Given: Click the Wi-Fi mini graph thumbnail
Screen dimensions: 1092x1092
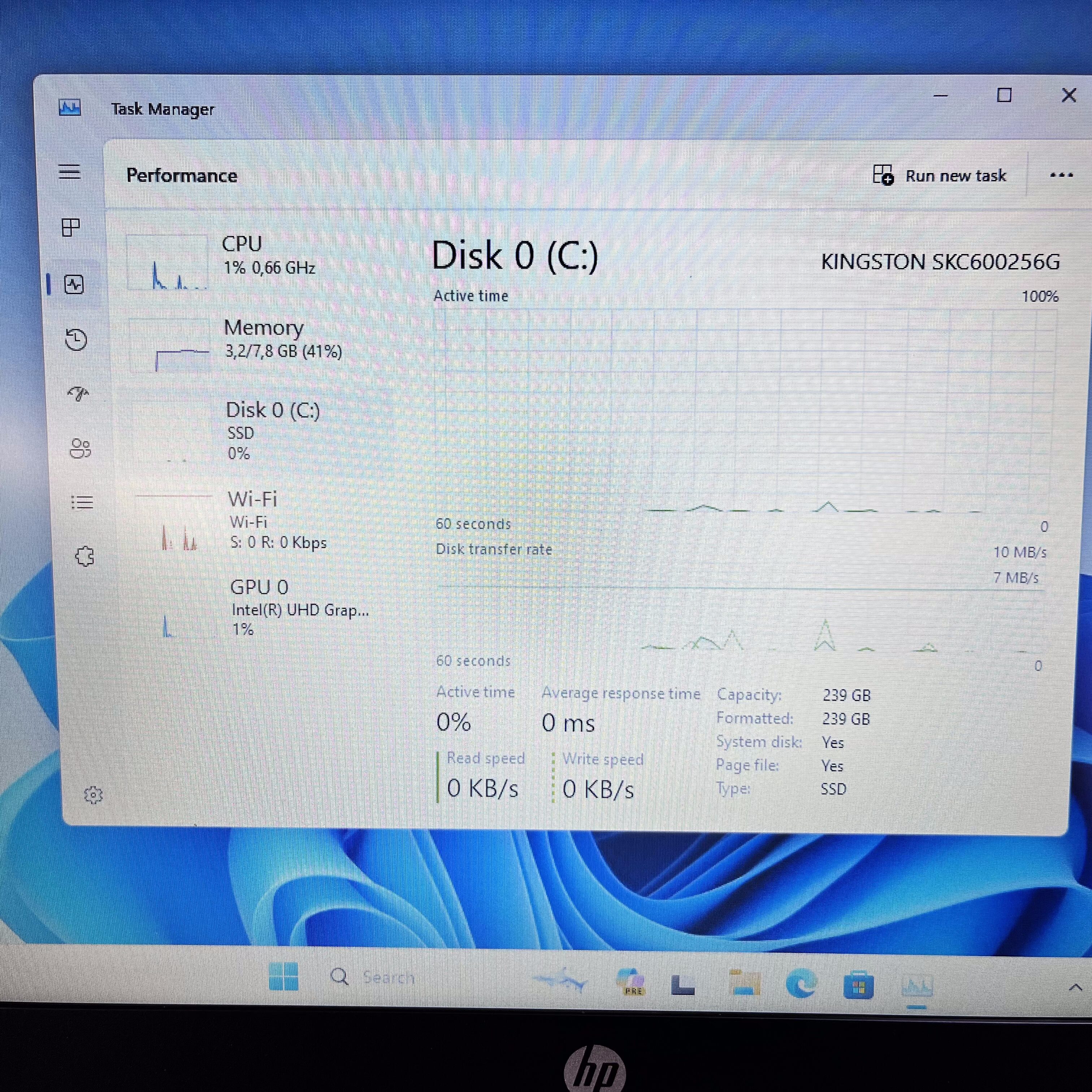Looking at the screenshot, I should [x=175, y=522].
